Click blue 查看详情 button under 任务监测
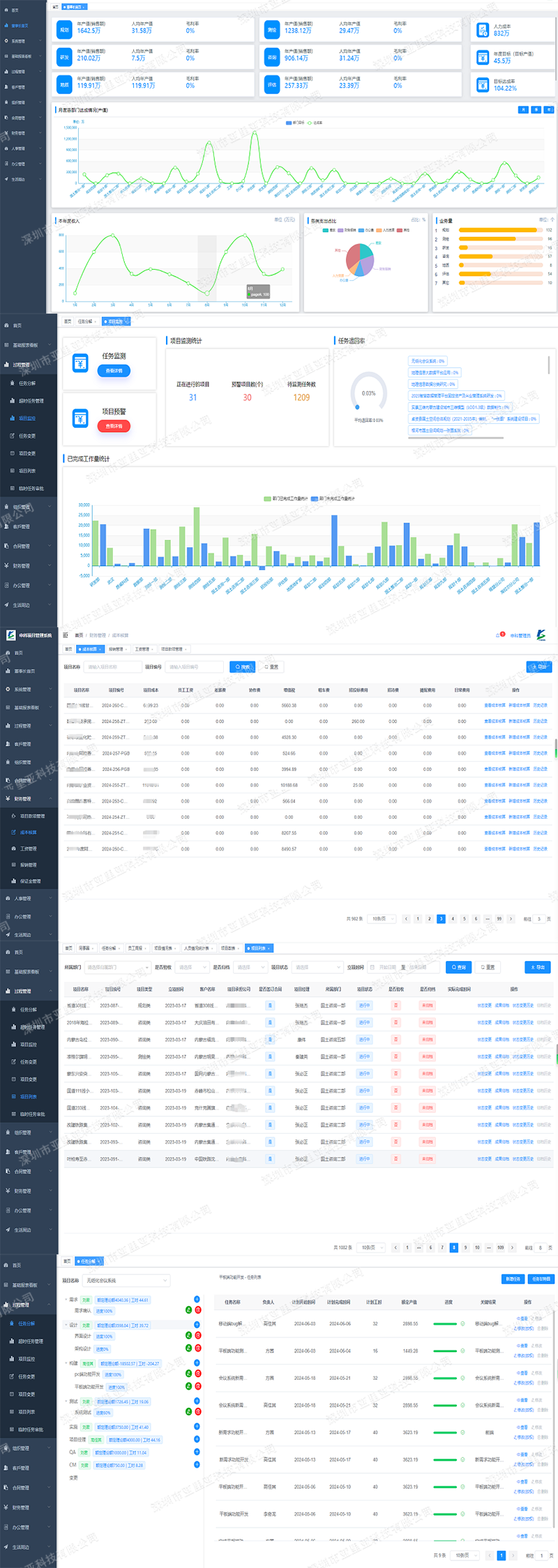 point(114,371)
